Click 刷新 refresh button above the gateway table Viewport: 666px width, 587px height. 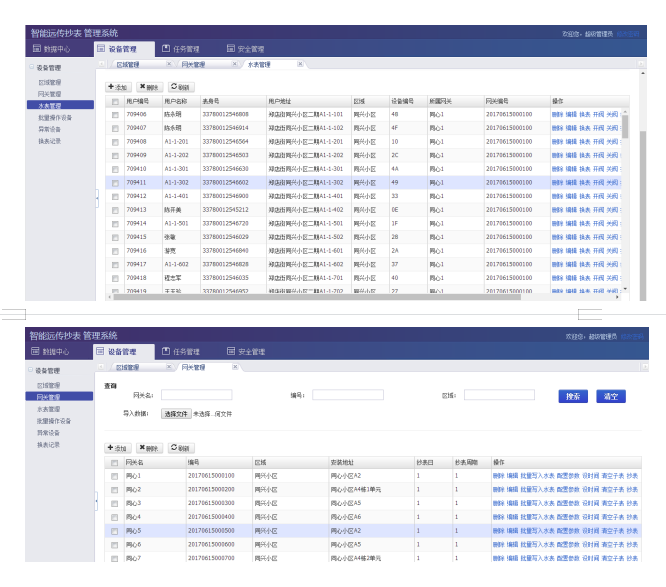coord(181,448)
